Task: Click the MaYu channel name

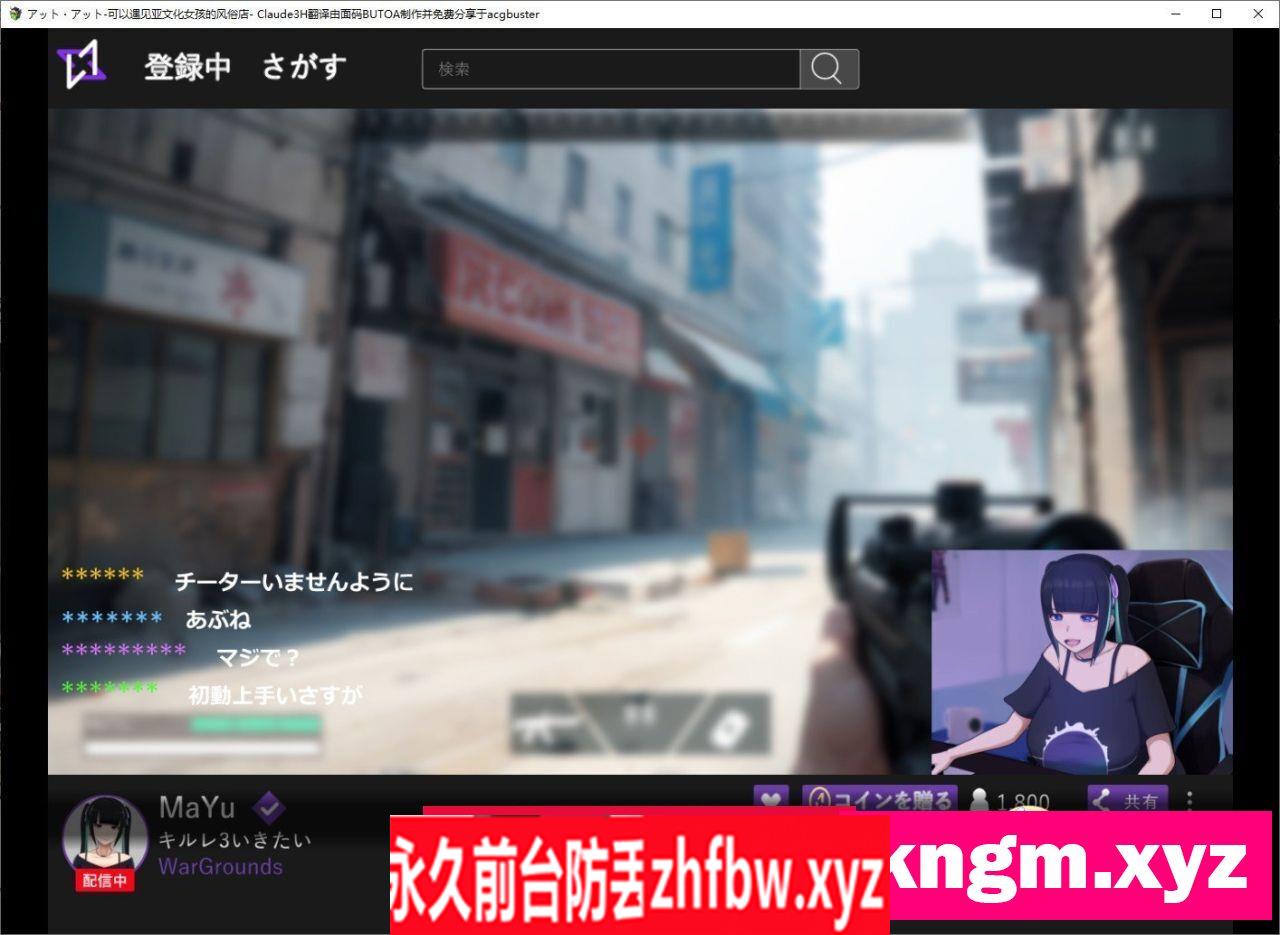Action: click(x=197, y=807)
